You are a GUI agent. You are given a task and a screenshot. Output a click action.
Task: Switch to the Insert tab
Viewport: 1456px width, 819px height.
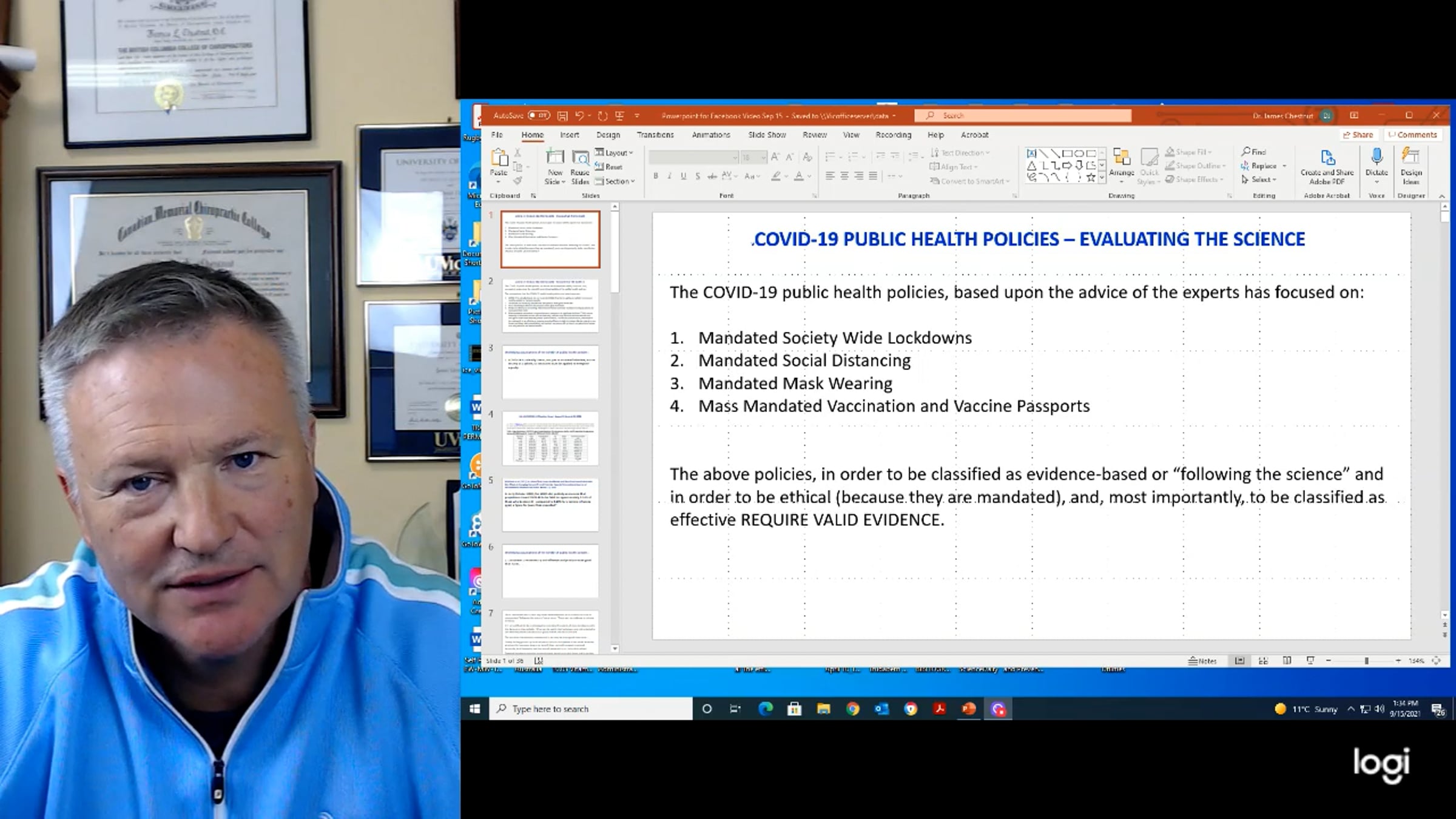tap(569, 135)
